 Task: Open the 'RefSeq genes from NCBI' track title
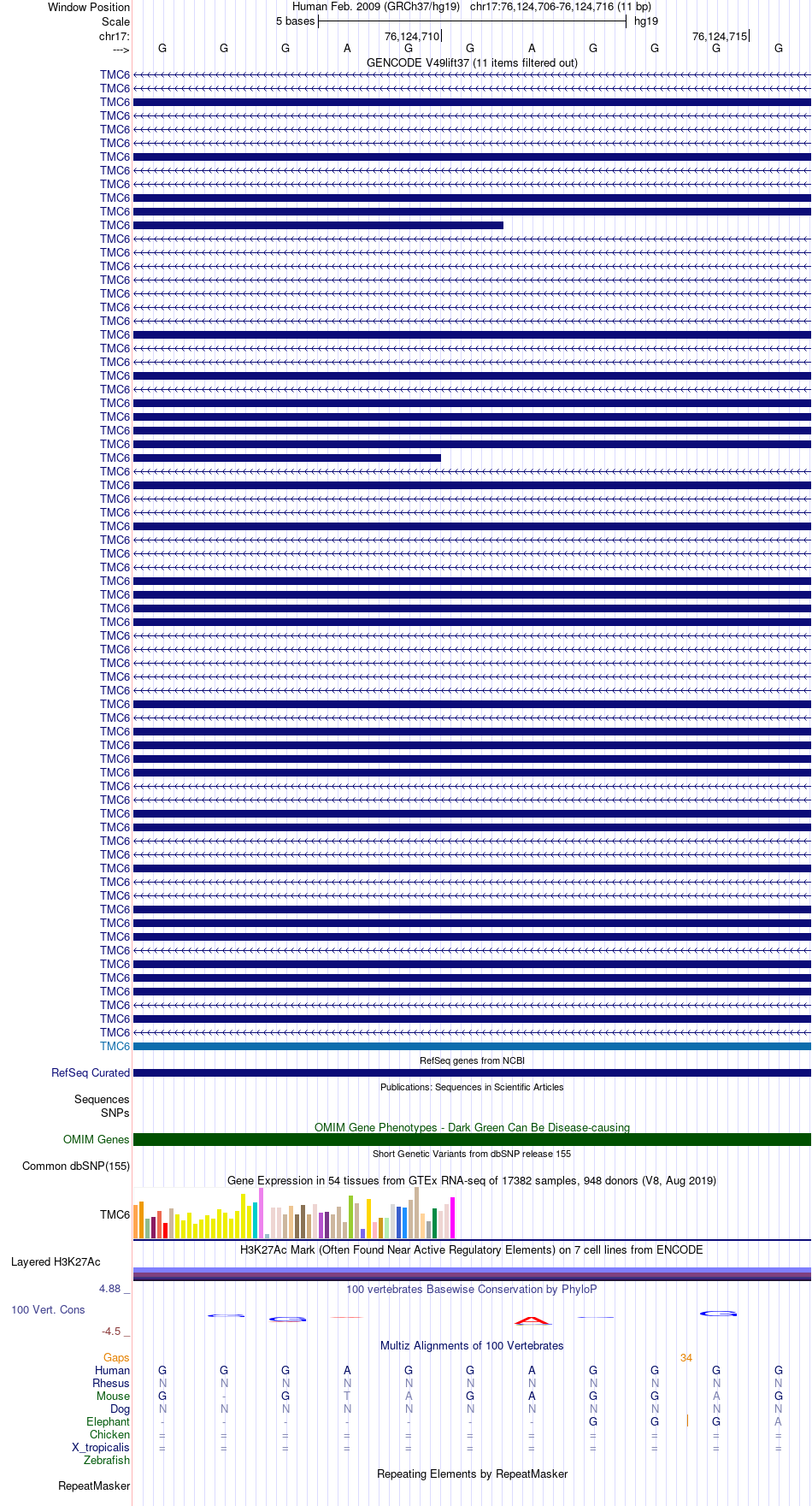pos(472,1060)
